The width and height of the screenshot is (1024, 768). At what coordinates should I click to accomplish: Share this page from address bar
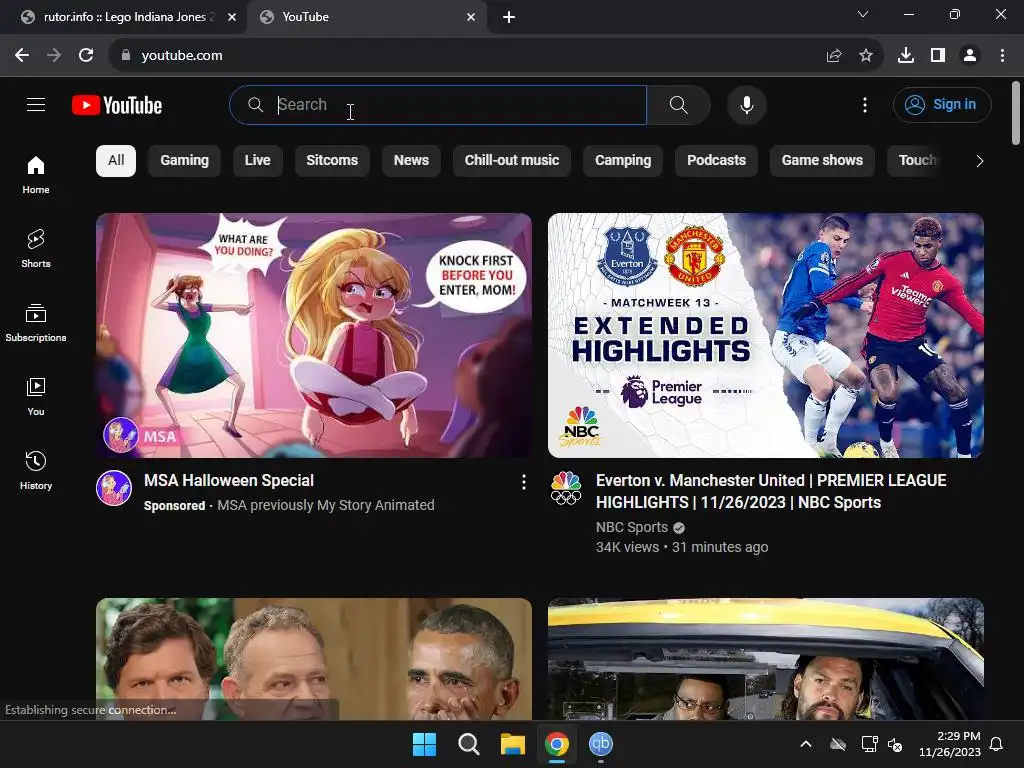[x=833, y=56]
